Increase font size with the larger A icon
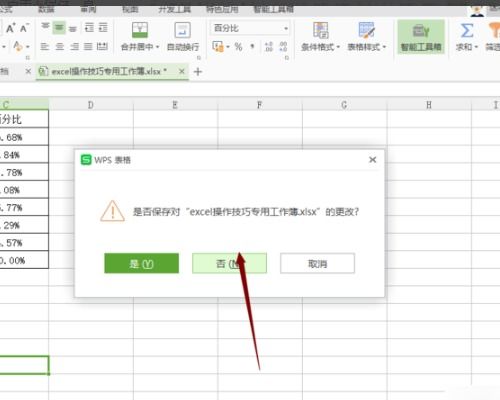The image size is (500, 400). point(10,28)
